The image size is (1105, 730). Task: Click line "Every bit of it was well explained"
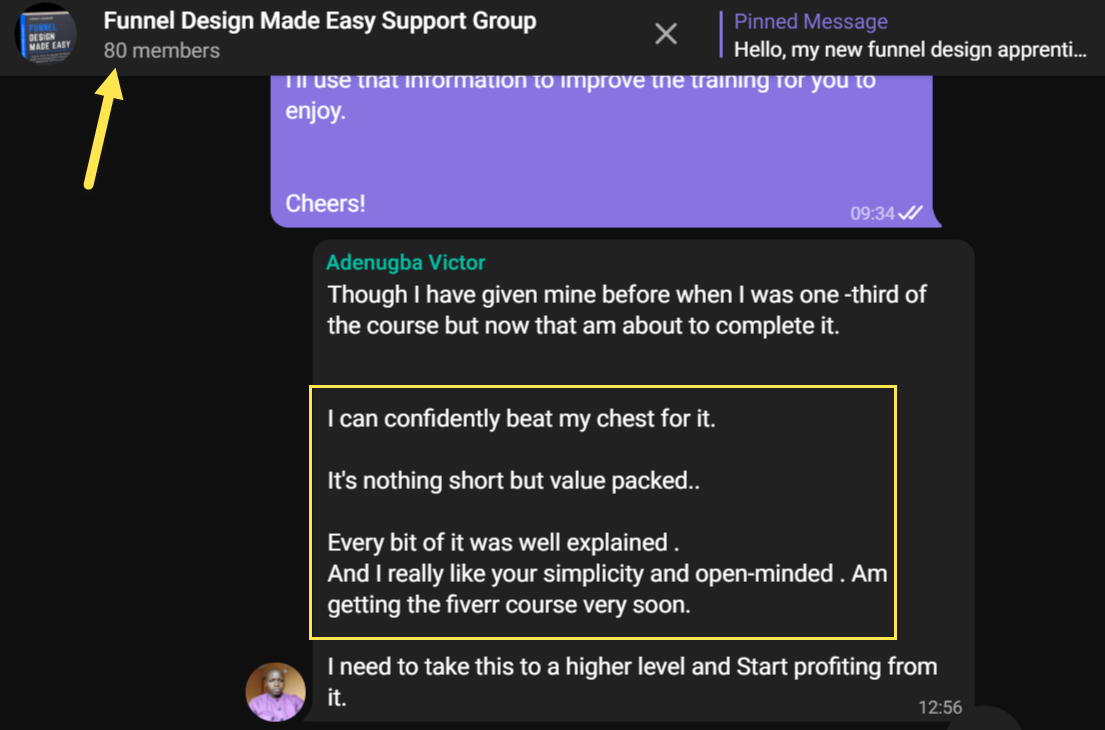coord(503,543)
